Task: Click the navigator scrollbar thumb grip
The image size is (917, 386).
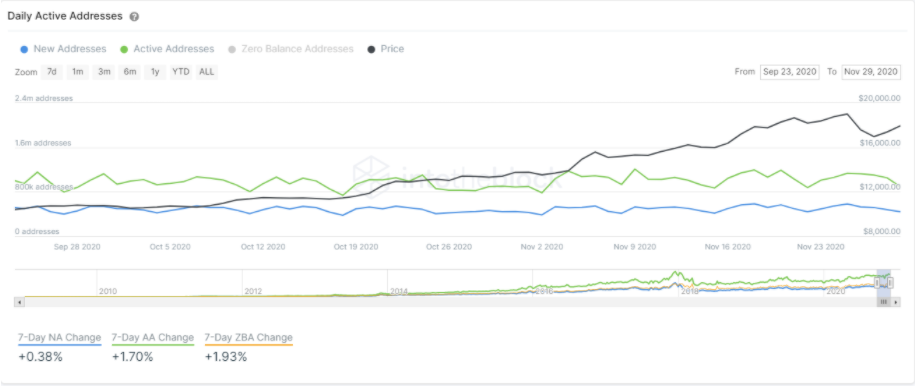Action: (x=884, y=302)
